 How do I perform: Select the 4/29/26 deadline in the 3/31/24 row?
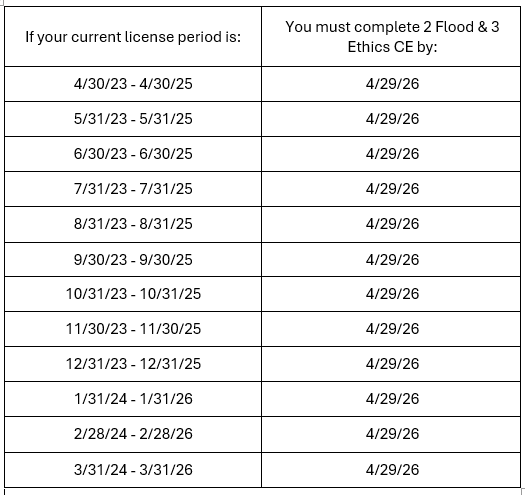[x=392, y=470]
